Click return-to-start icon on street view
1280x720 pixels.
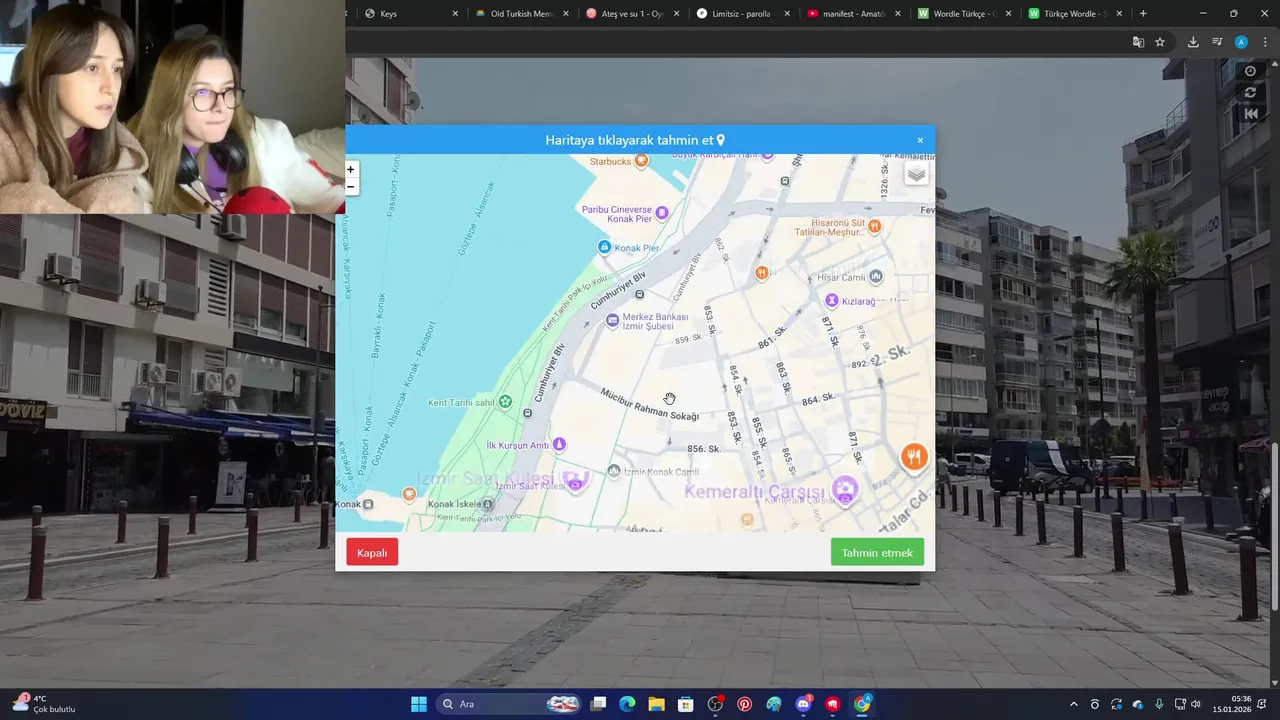point(1250,114)
